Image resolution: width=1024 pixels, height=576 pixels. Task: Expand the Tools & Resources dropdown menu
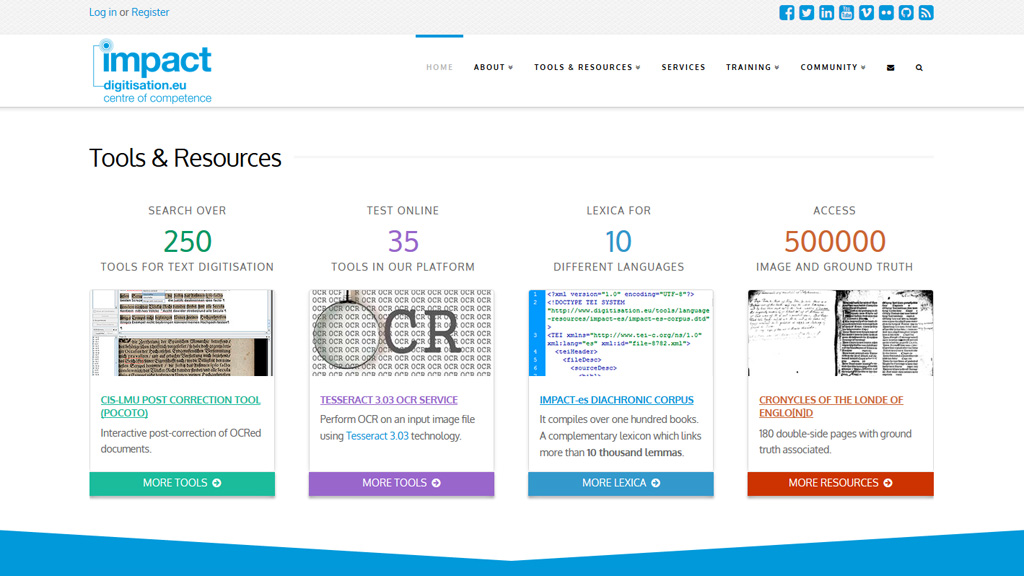pyautogui.click(x=587, y=67)
